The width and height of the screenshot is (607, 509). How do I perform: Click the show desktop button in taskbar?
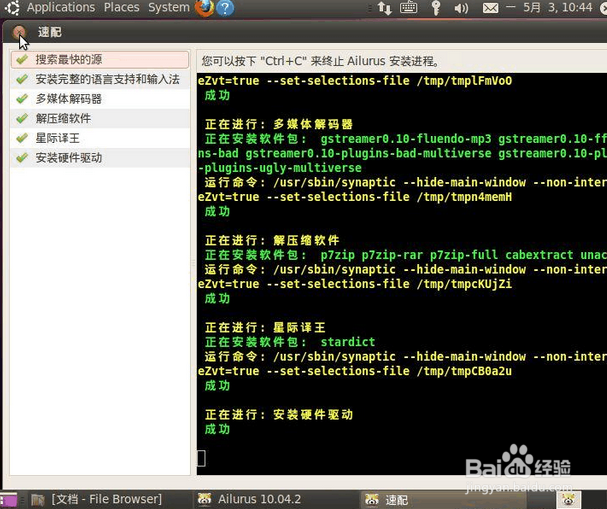[x=9, y=500]
